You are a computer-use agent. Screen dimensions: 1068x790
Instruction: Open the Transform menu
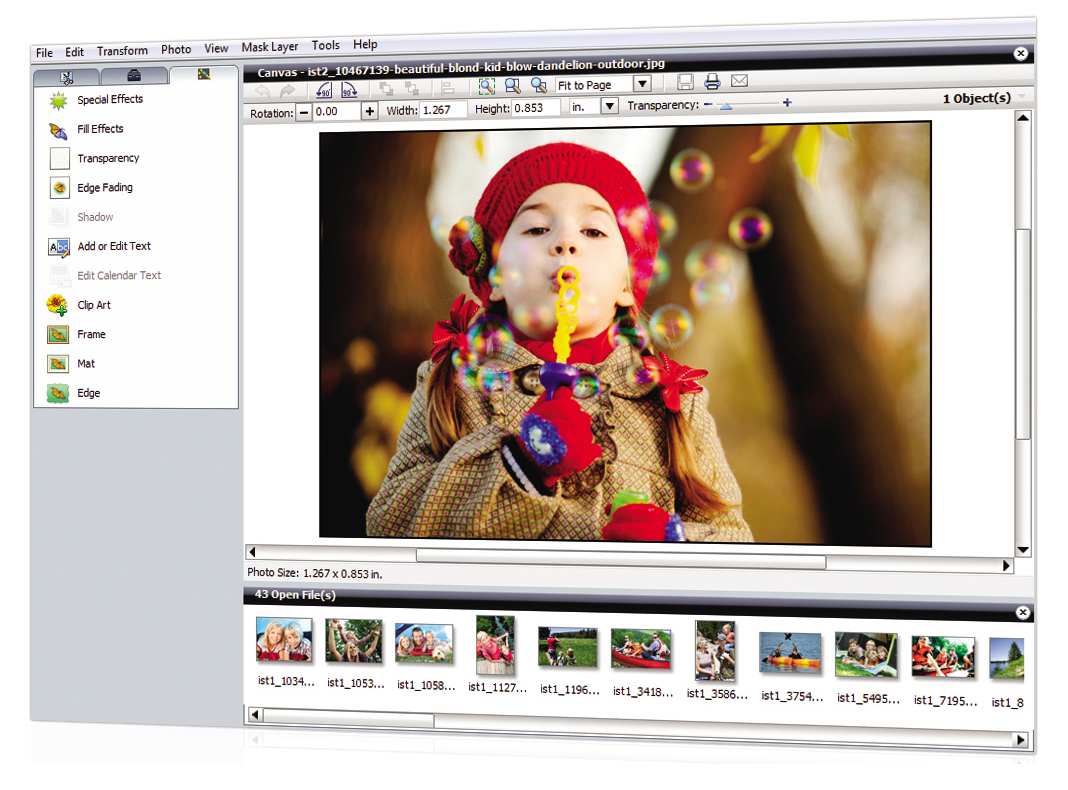click(x=122, y=51)
